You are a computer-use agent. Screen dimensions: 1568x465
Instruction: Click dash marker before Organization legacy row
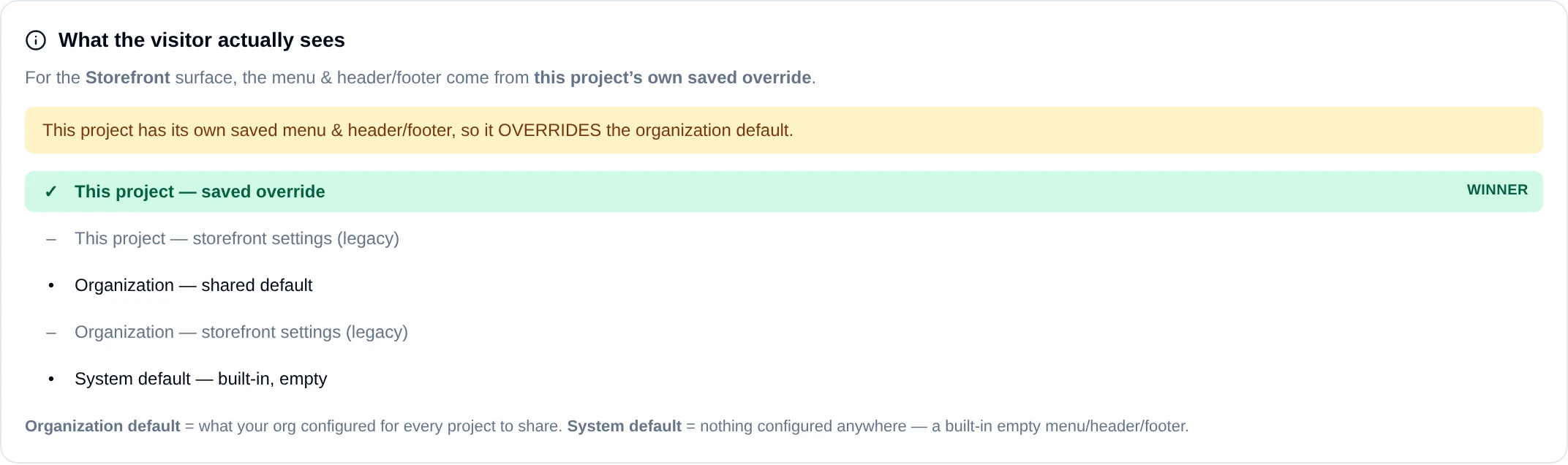coord(51,333)
